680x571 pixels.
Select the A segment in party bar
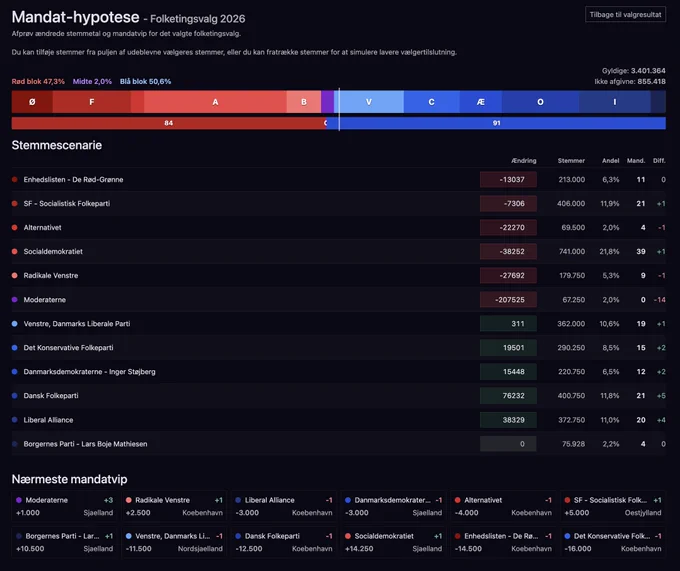tap(215, 102)
